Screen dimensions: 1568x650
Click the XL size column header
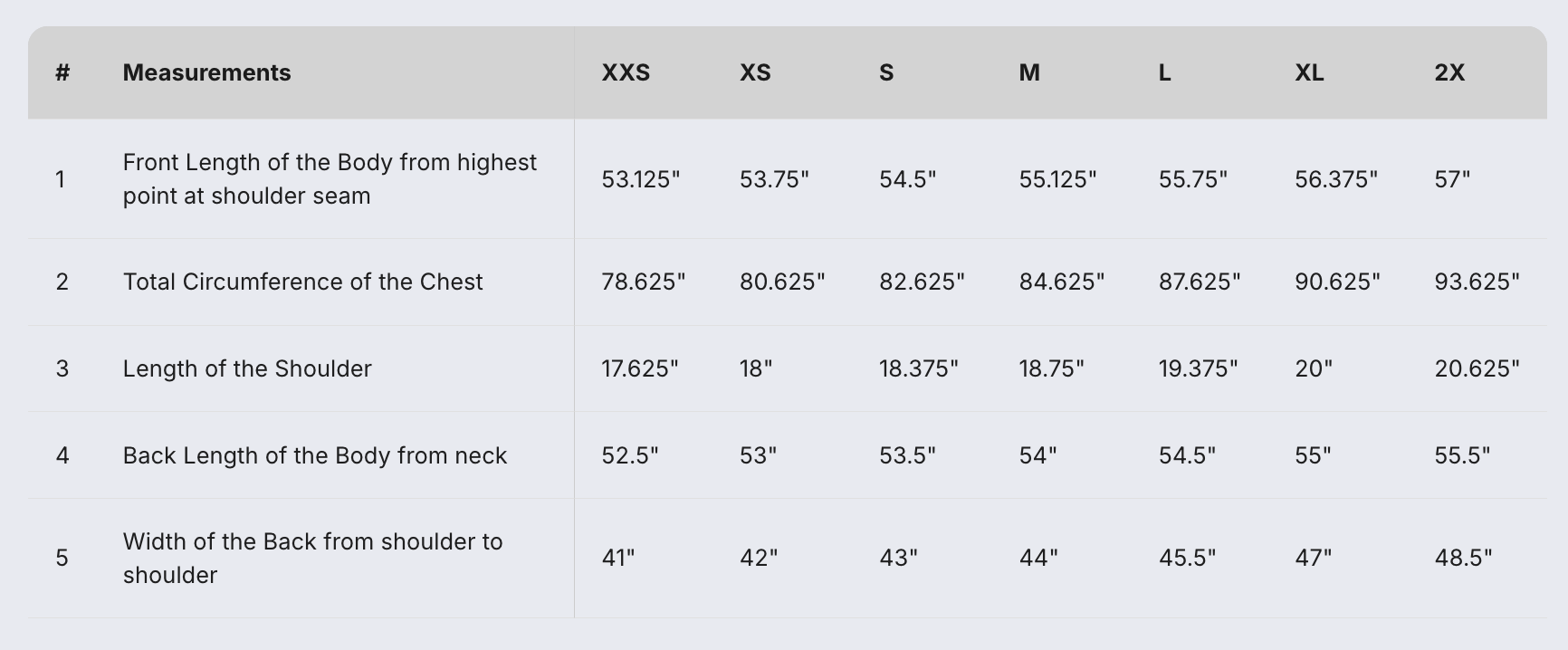1309,72
